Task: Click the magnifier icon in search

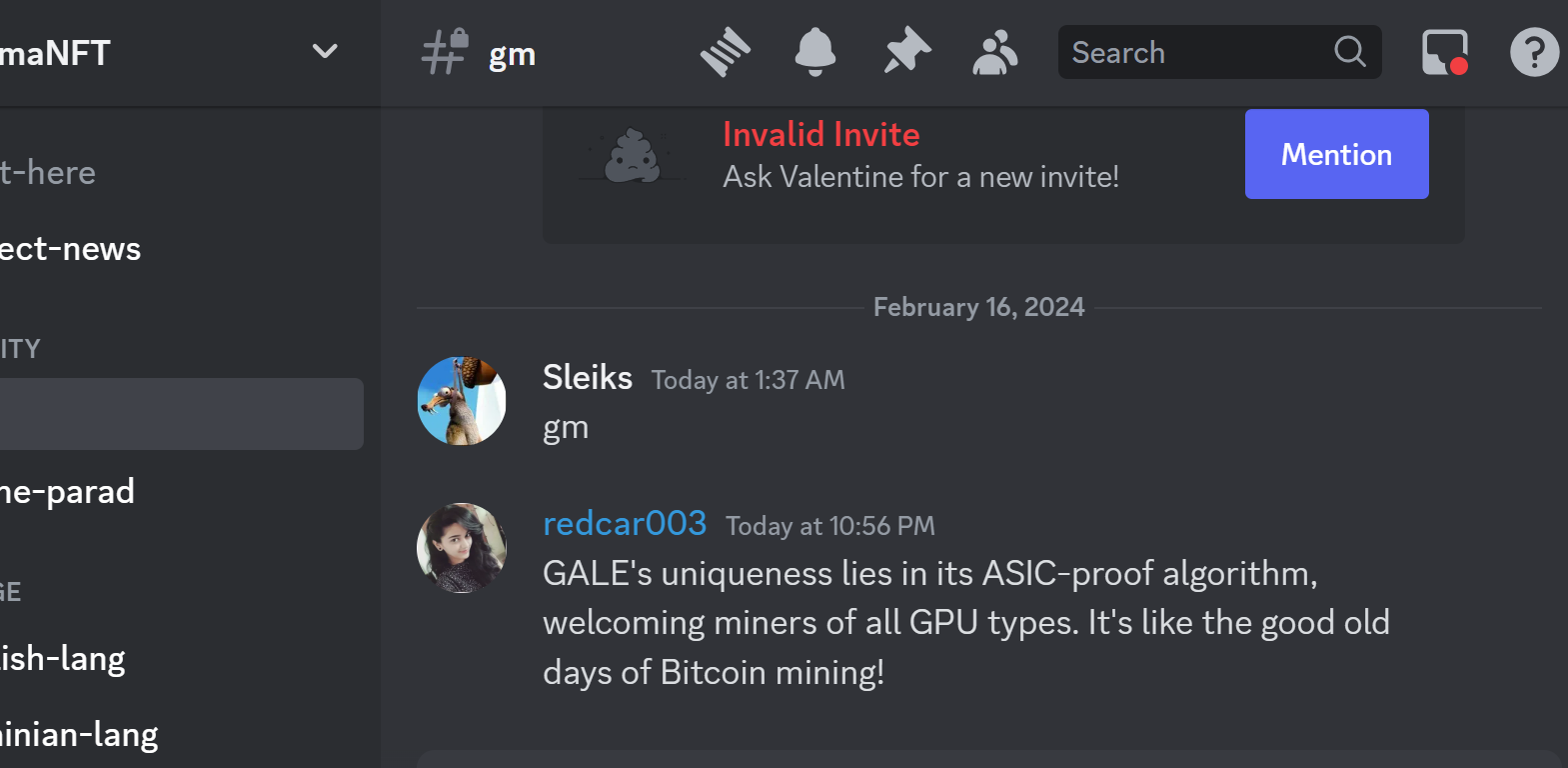Action: [x=1350, y=52]
